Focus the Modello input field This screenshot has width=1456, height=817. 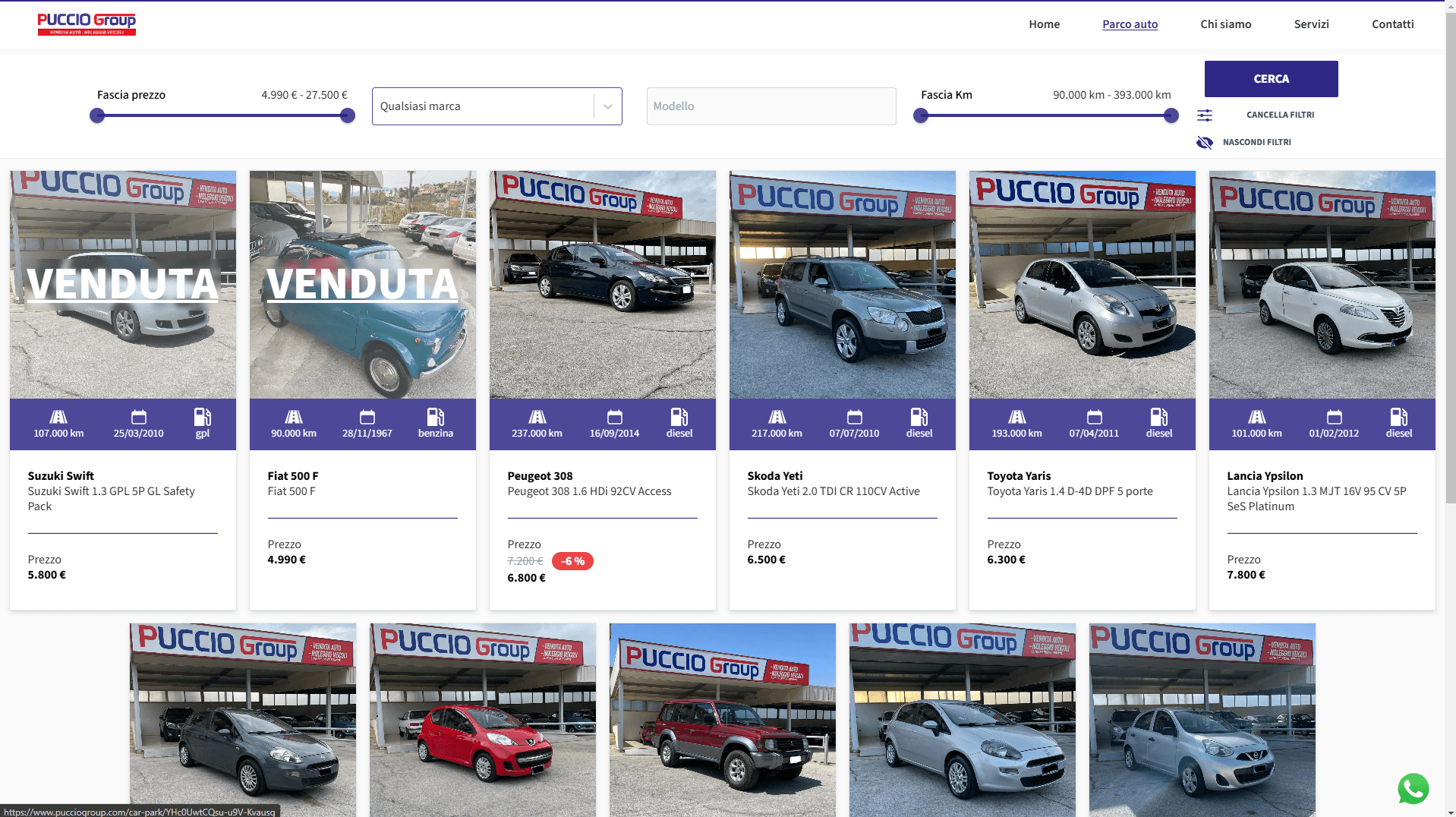(771, 106)
